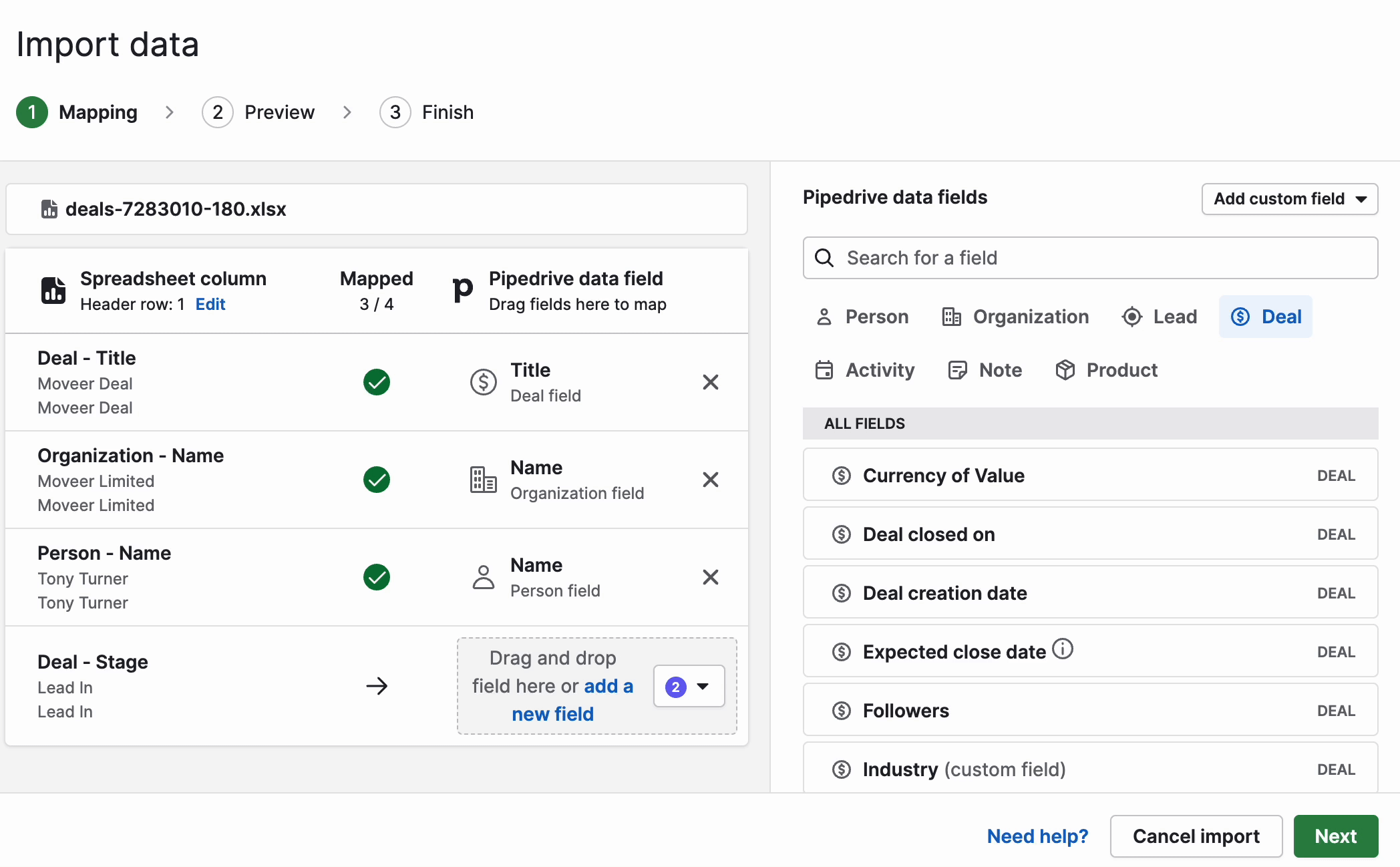Click the Mapping step label
The image size is (1400, 867).
[98, 112]
